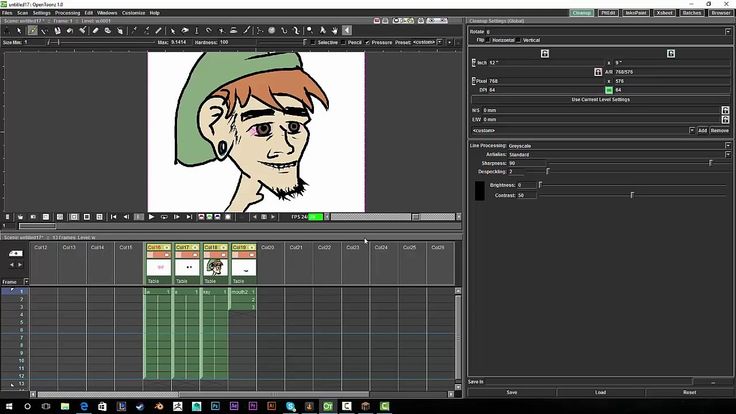Viewport: 736px width, 414px height.
Task: Click the lock icon beside E/W field
Action: tap(726, 120)
